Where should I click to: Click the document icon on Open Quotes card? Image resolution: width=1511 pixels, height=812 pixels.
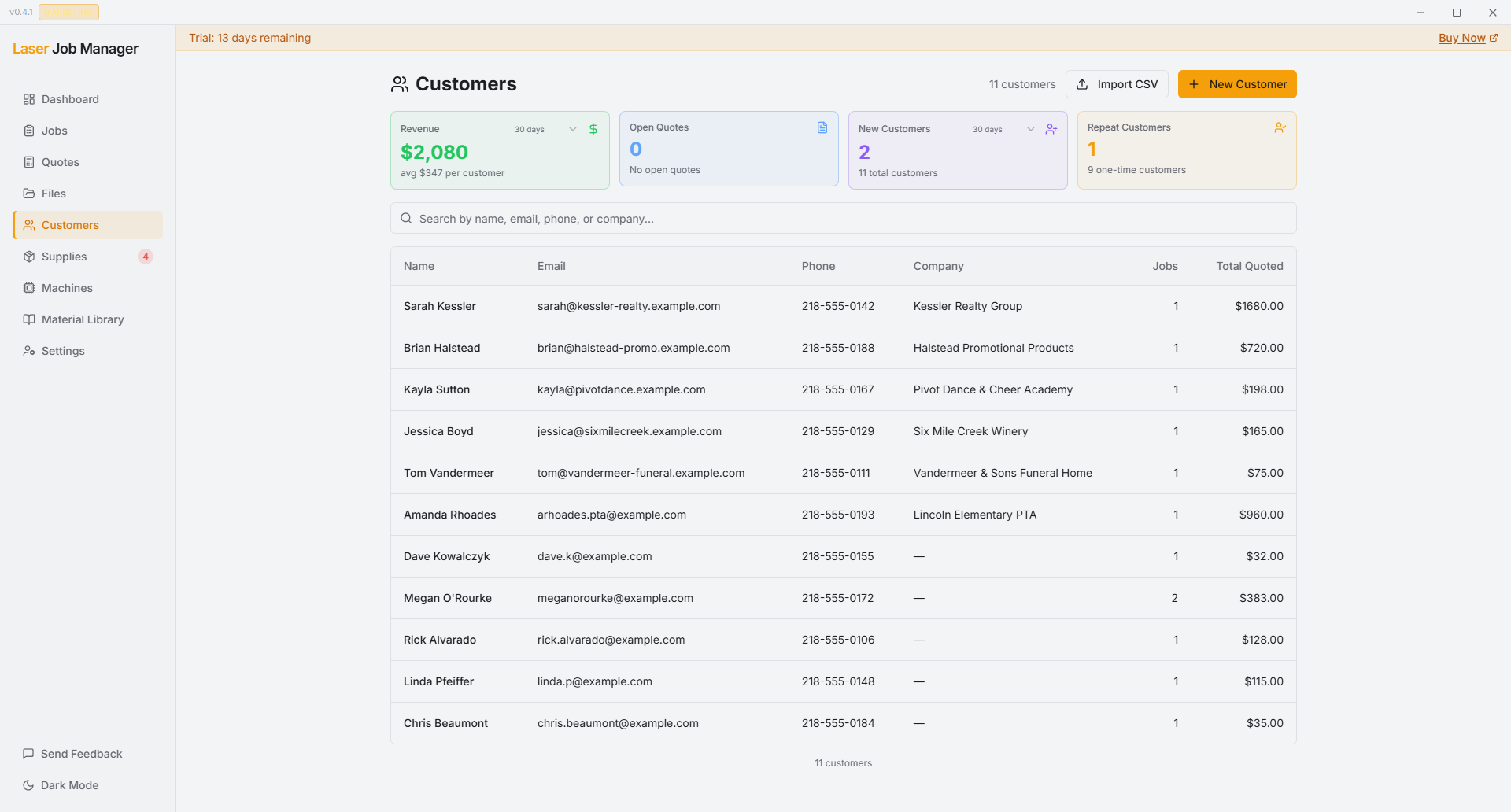tap(822, 127)
